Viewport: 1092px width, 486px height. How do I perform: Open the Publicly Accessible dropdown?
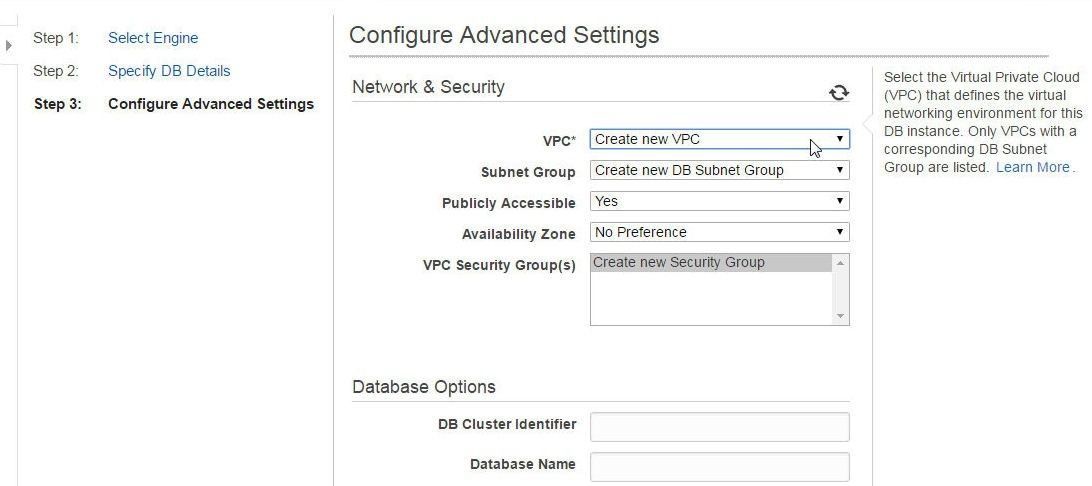[x=719, y=201]
